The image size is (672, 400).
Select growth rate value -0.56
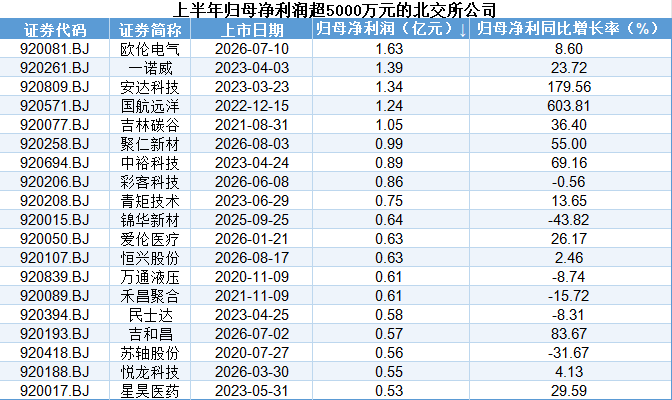tap(569, 182)
